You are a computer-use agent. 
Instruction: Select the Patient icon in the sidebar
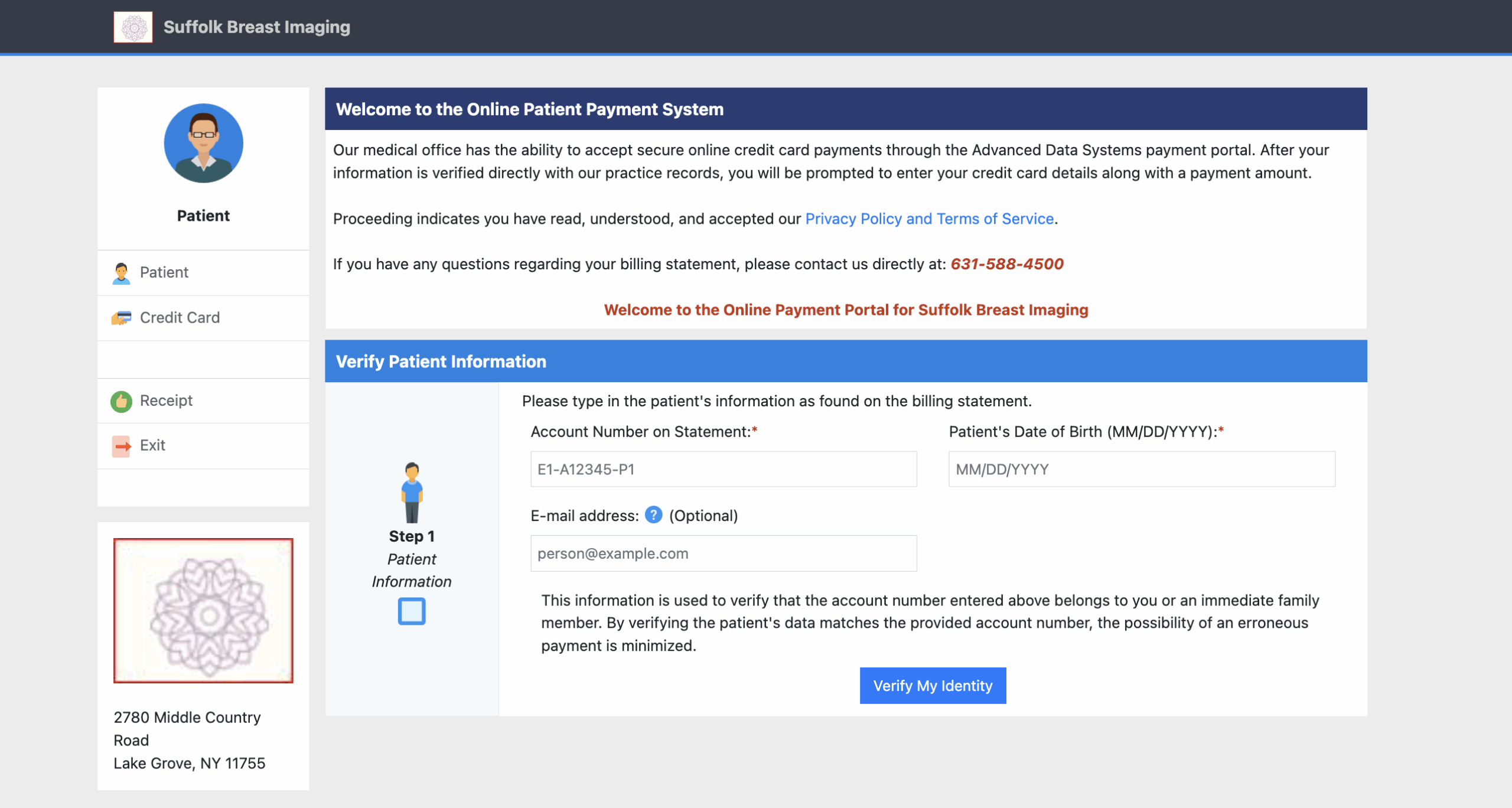click(122, 272)
